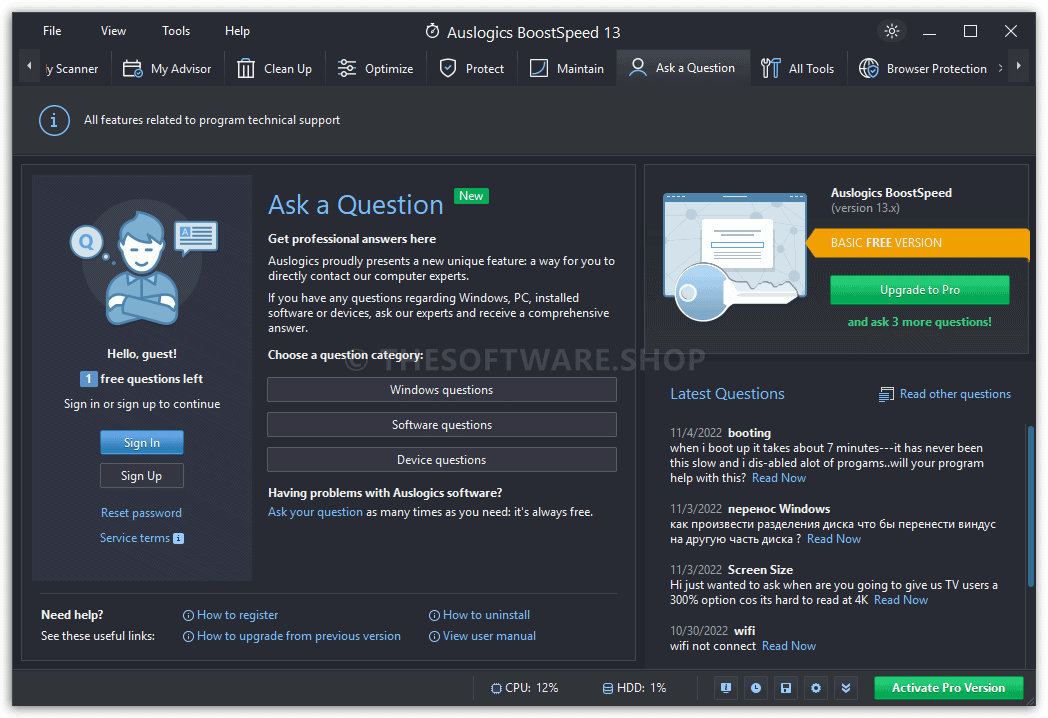This screenshot has height=718, width=1048.
Task: Open the Tools menu
Action: click(x=176, y=31)
